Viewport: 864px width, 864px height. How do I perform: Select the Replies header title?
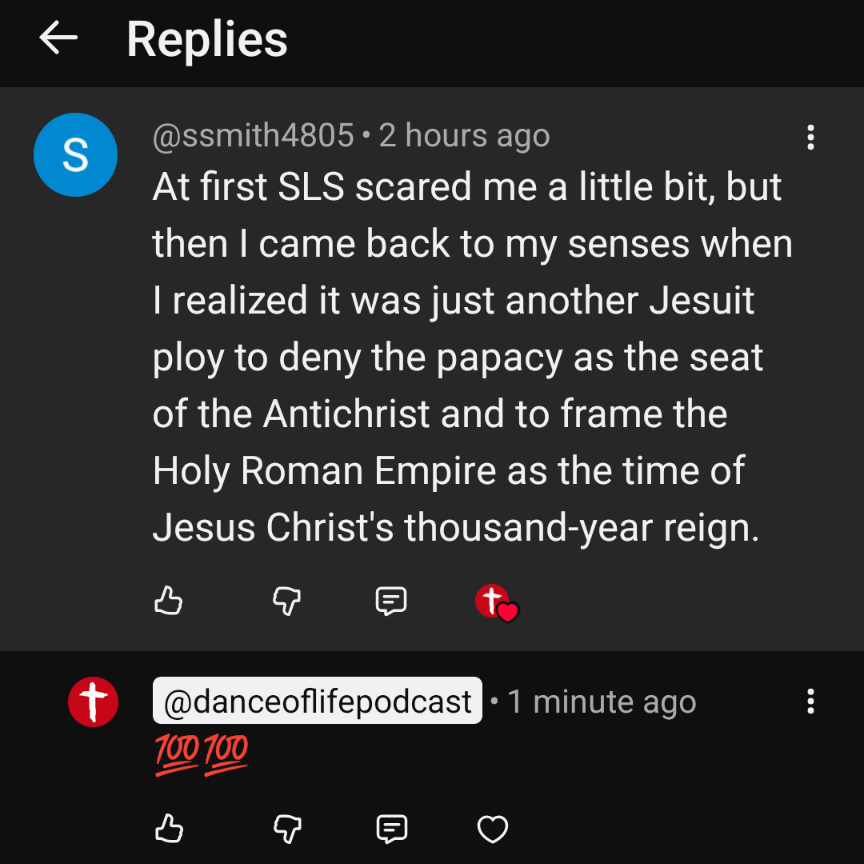point(207,39)
